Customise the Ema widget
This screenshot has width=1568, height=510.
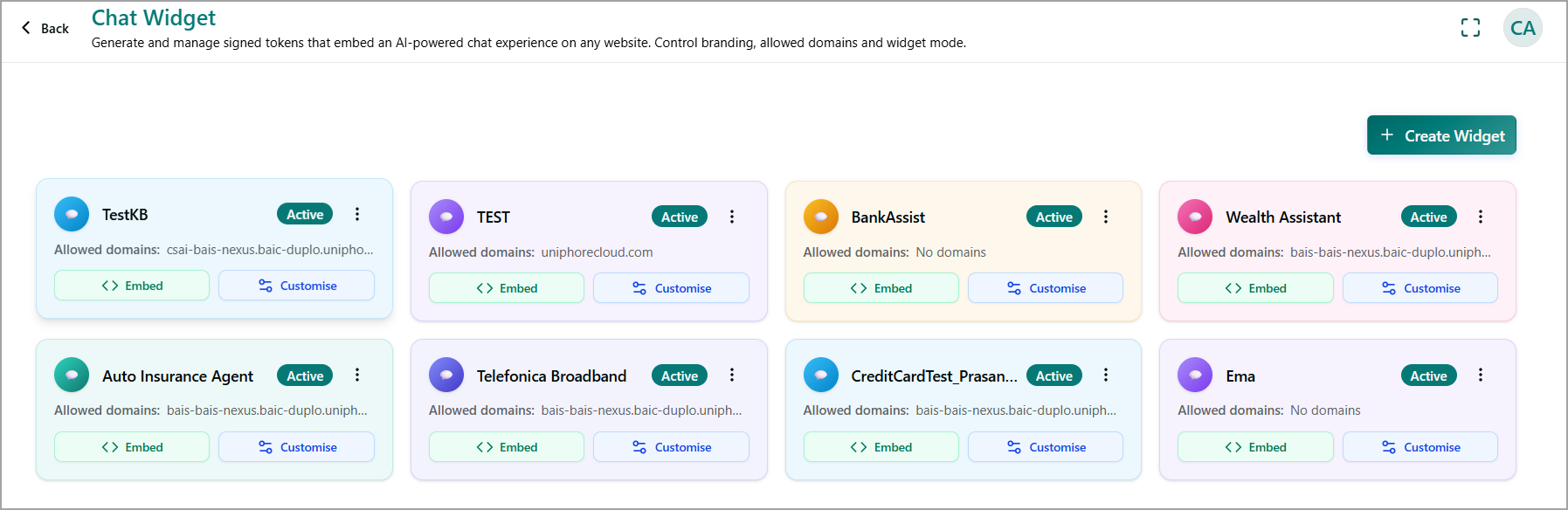1420,447
